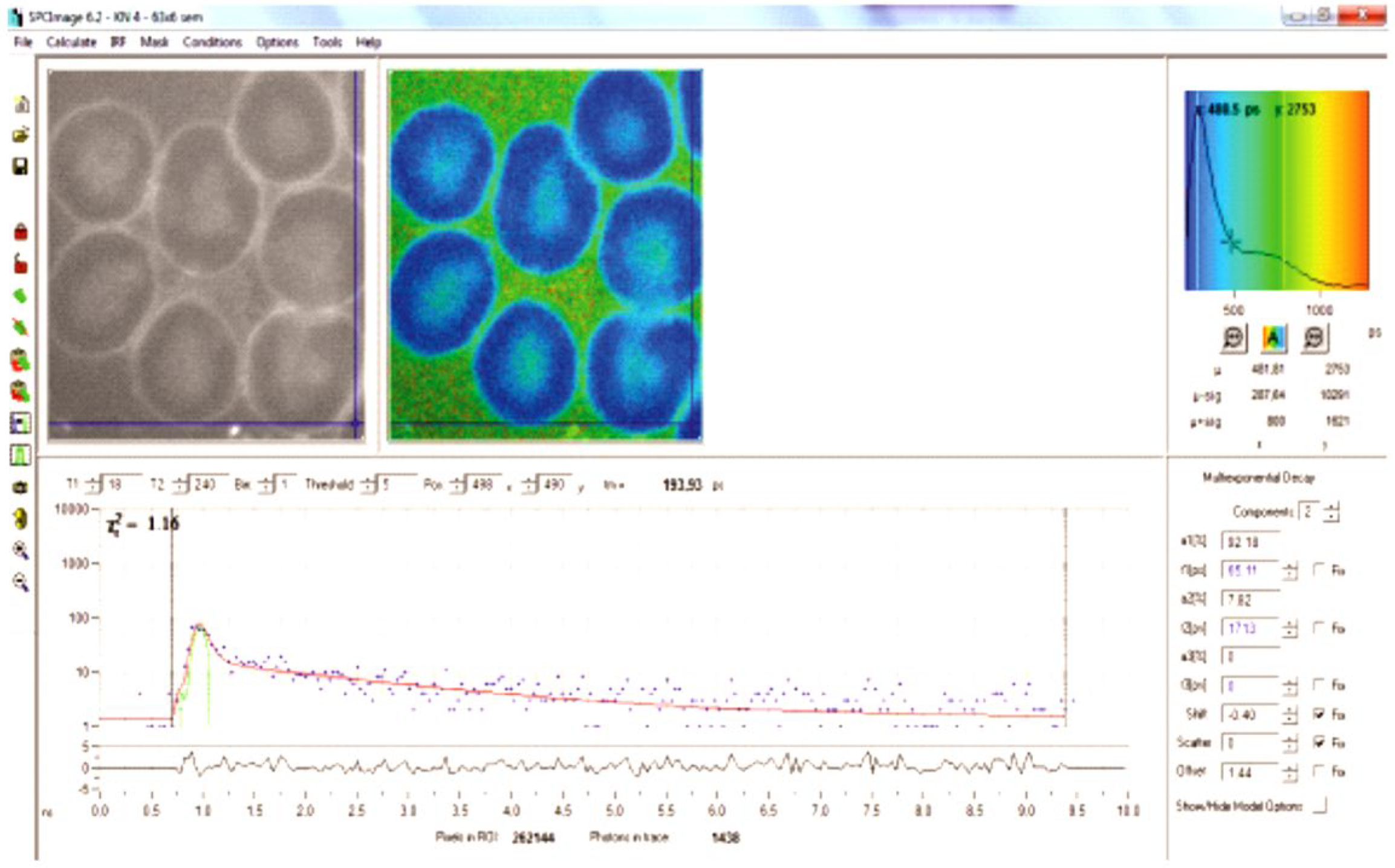Click the Show/Hide Model Options button

click(x=1320, y=806)
